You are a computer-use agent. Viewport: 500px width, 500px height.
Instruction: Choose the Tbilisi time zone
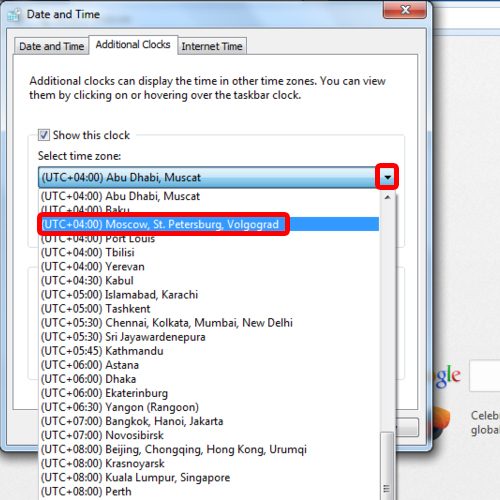(209, 252)
